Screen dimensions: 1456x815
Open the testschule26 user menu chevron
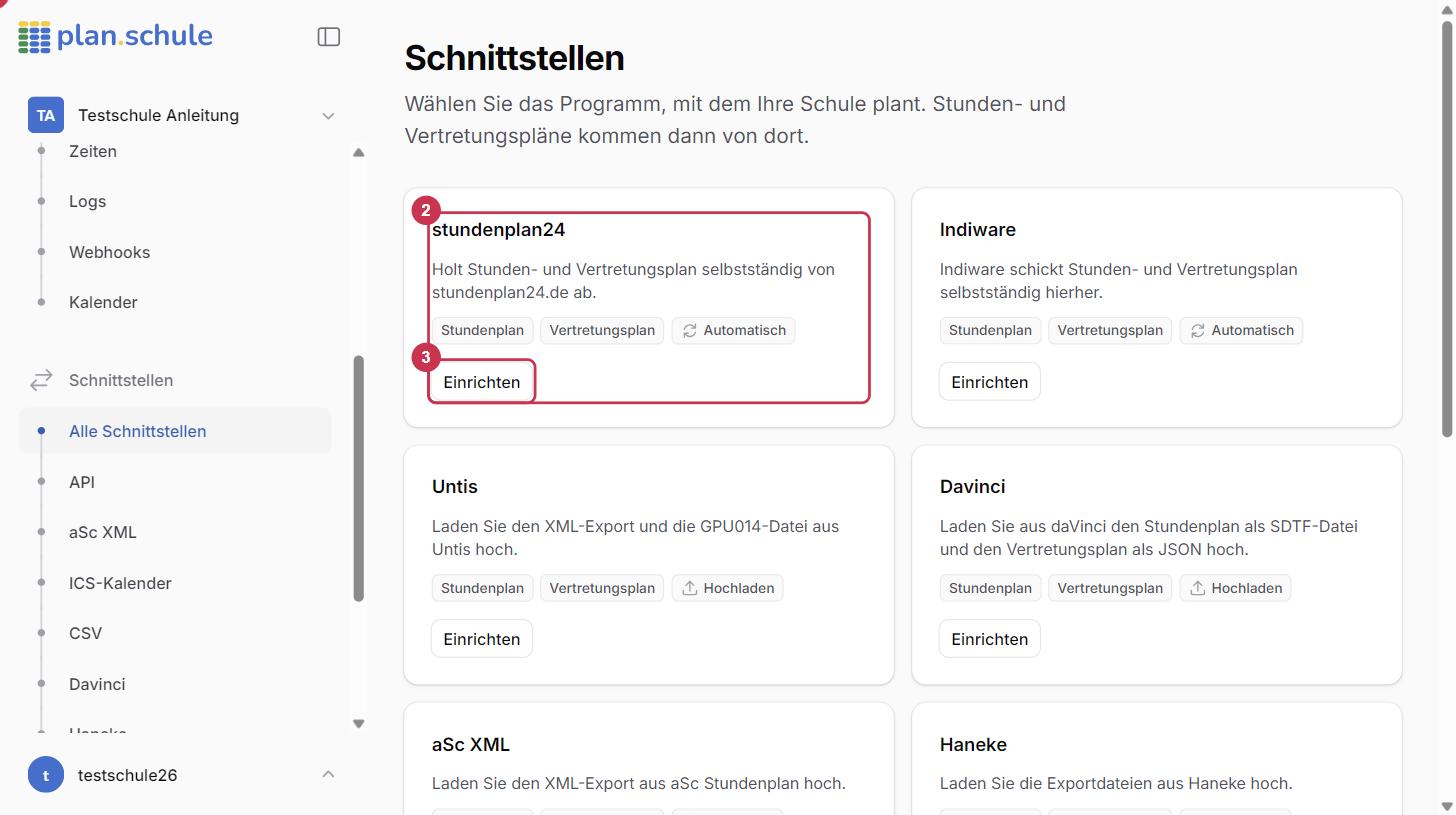pos(328,775)
